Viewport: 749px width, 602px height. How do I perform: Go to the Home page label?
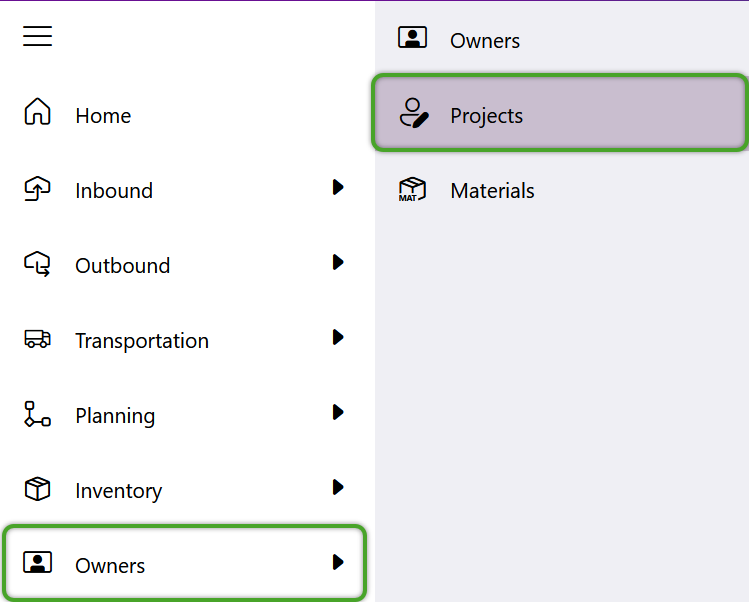click(103, 116)
